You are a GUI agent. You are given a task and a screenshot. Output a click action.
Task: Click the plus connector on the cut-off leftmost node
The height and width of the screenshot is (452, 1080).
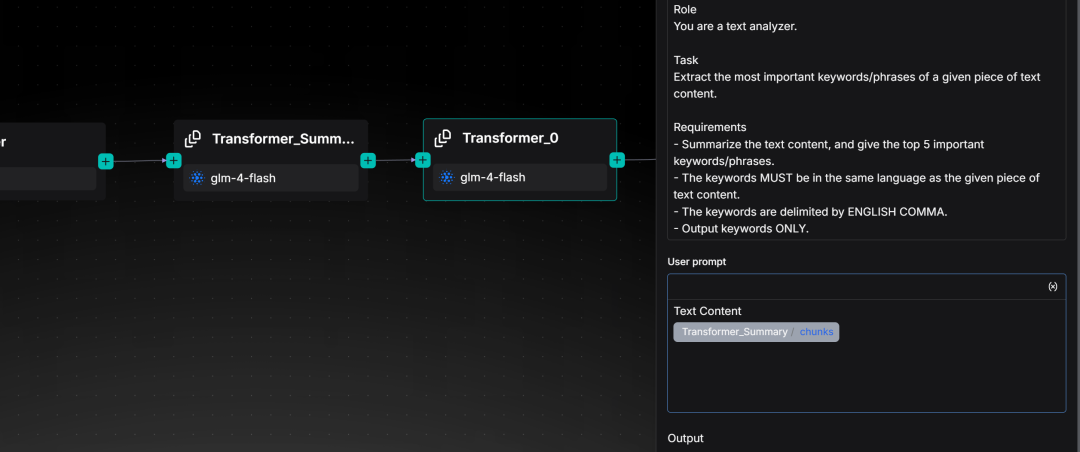point(105,161)
